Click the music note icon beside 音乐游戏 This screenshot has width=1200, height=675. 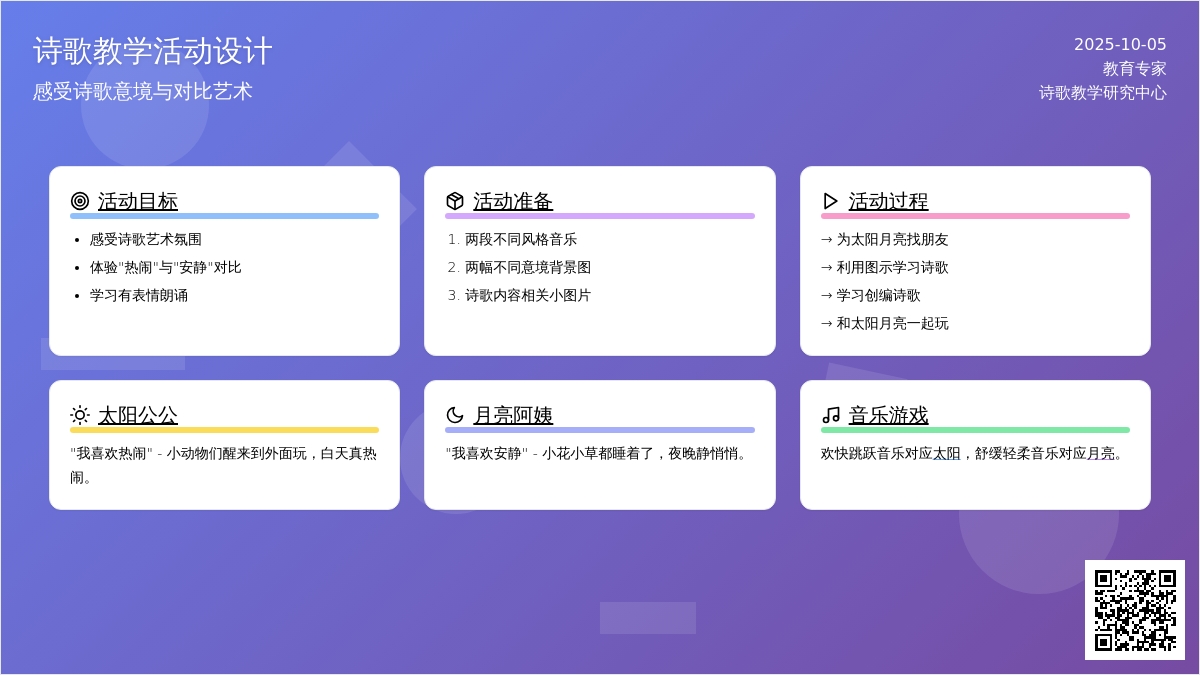(830, 415)
